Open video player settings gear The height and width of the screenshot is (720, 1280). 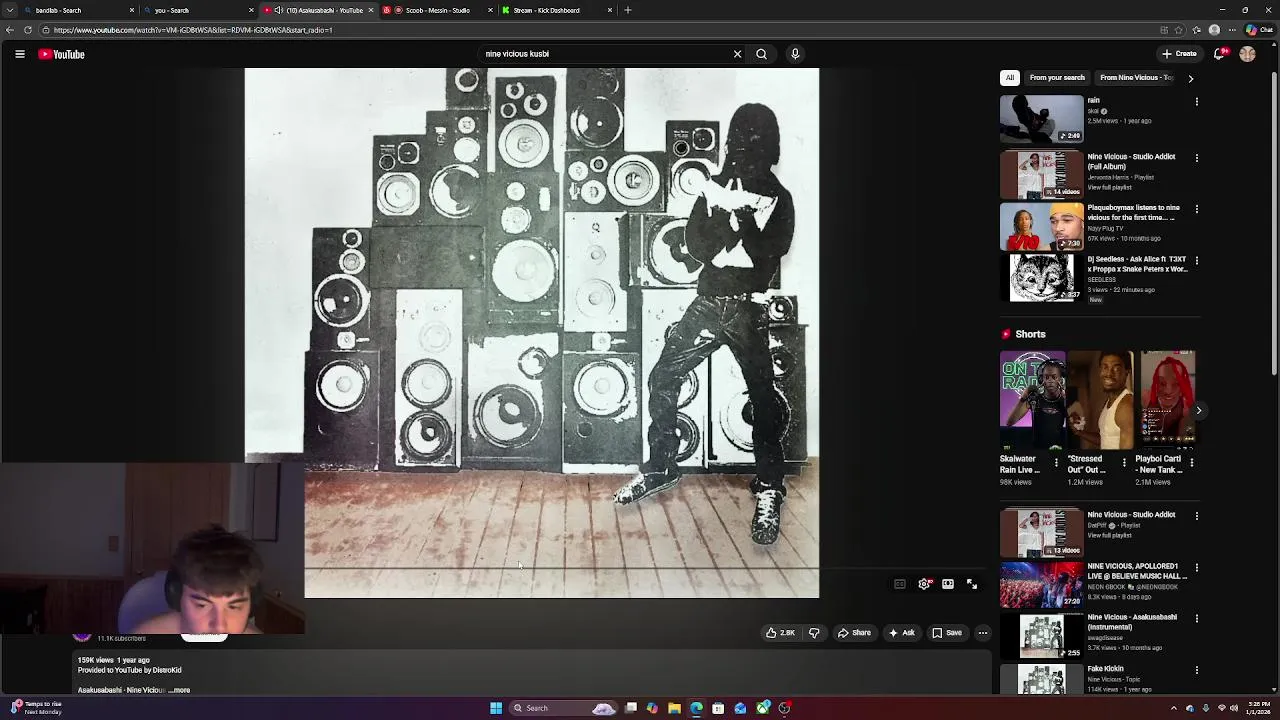pyautogui.click(x=924, y=584)
